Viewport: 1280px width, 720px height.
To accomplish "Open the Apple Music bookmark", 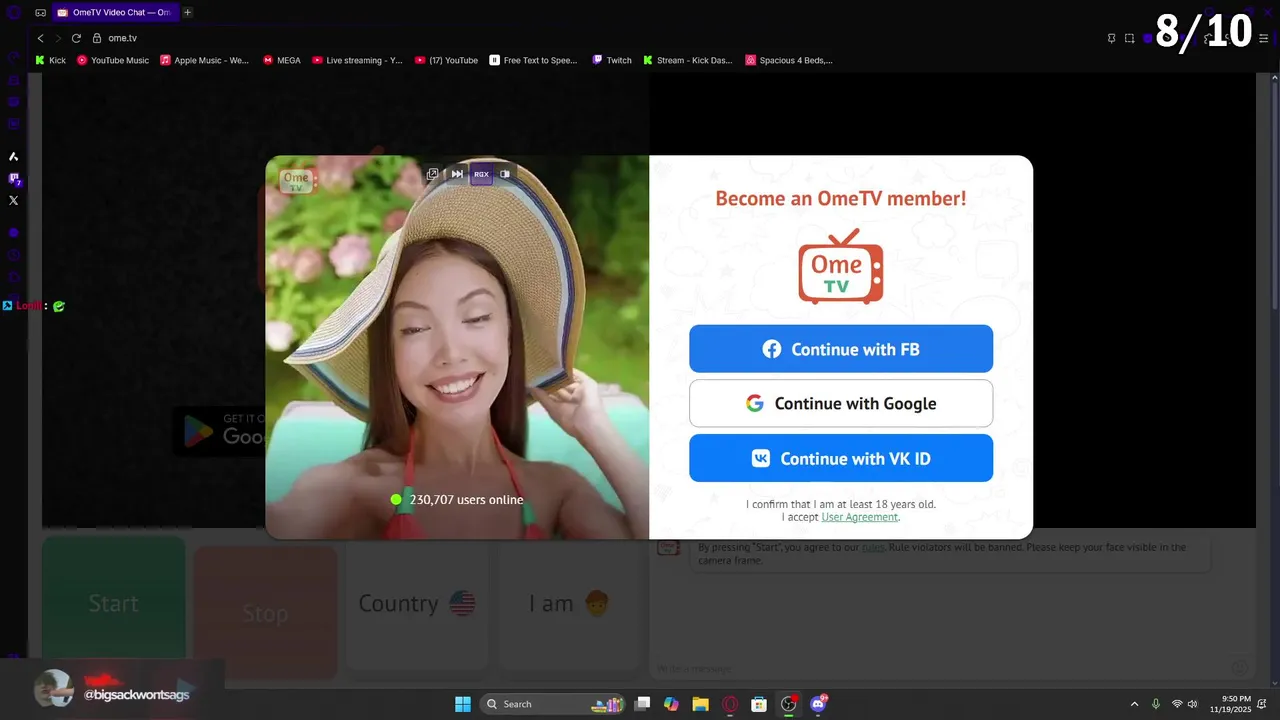I will 204,60.
